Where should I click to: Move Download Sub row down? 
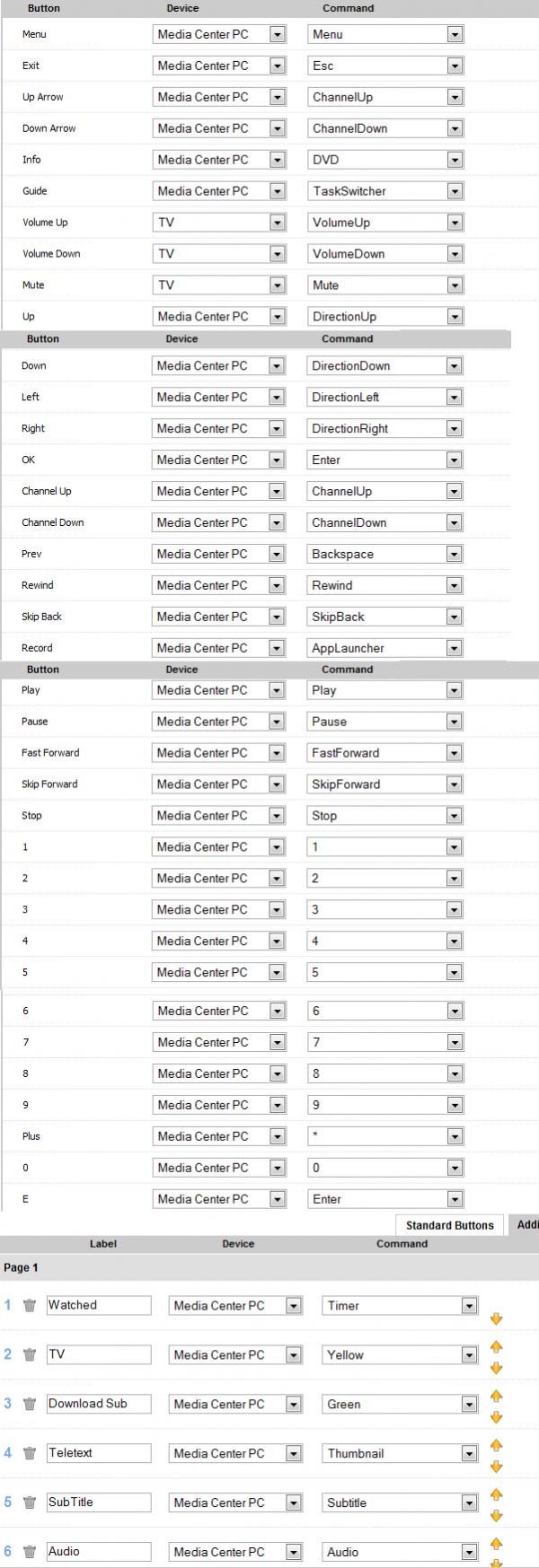click(x=496, y=1418)
